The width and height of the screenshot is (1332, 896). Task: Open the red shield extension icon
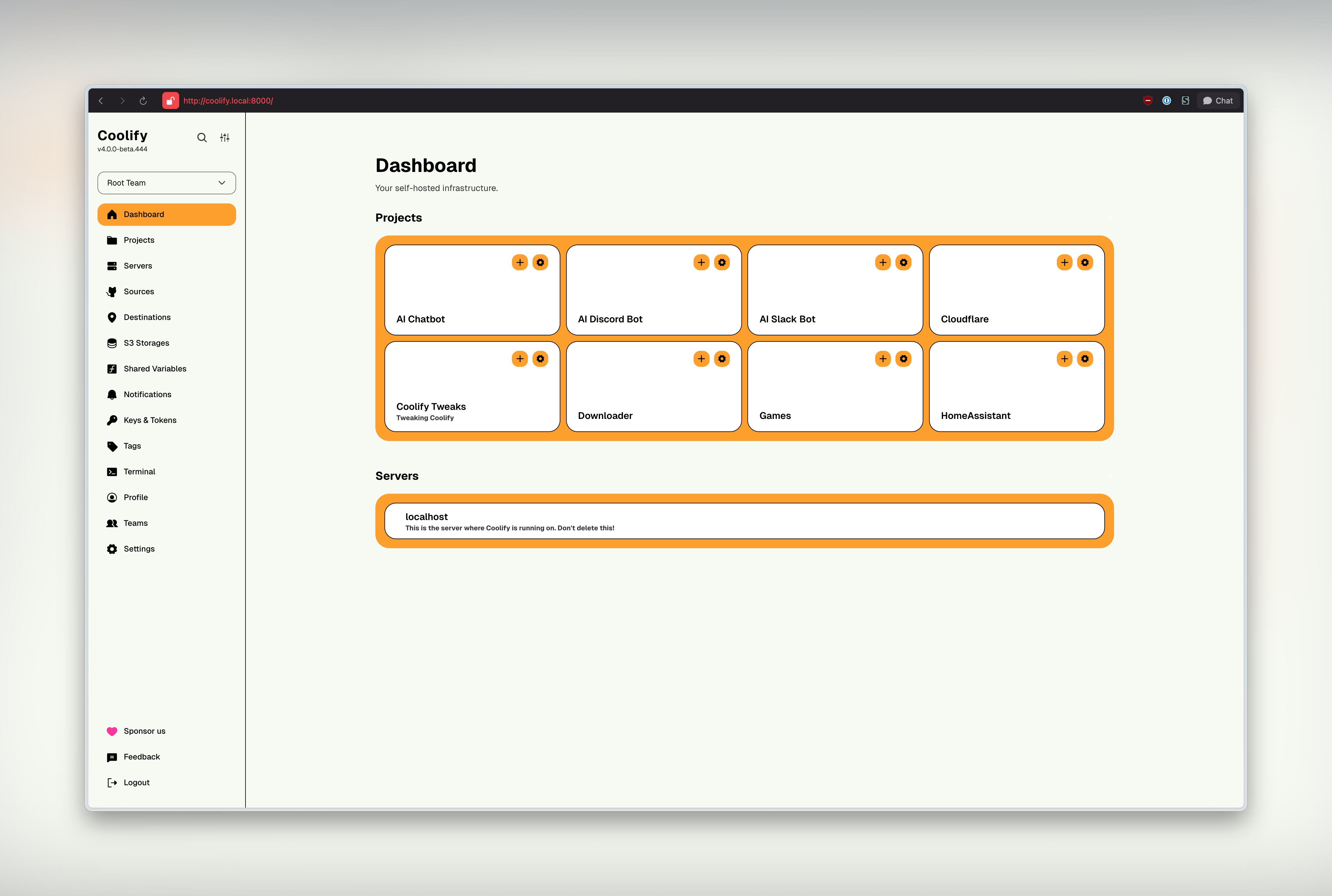pyautogui.click(x=1147, y=100)
